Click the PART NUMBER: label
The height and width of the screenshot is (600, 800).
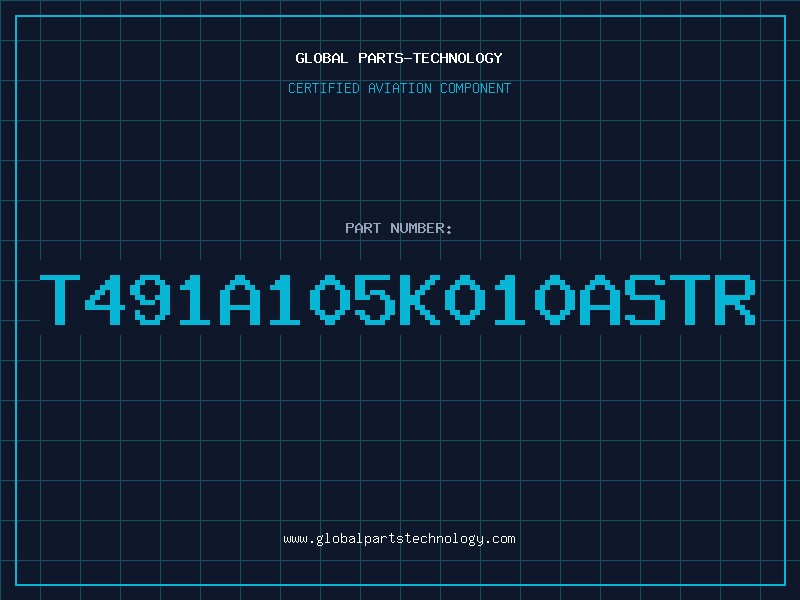point(398,228)
